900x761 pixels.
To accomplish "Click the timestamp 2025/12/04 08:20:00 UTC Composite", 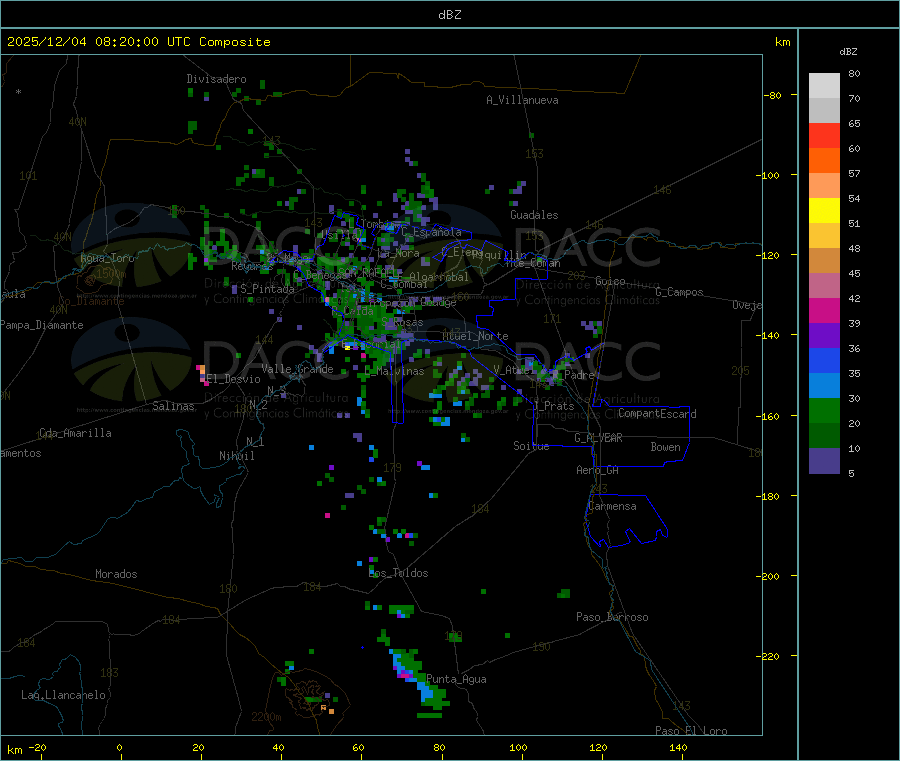I will click(139, 42).
